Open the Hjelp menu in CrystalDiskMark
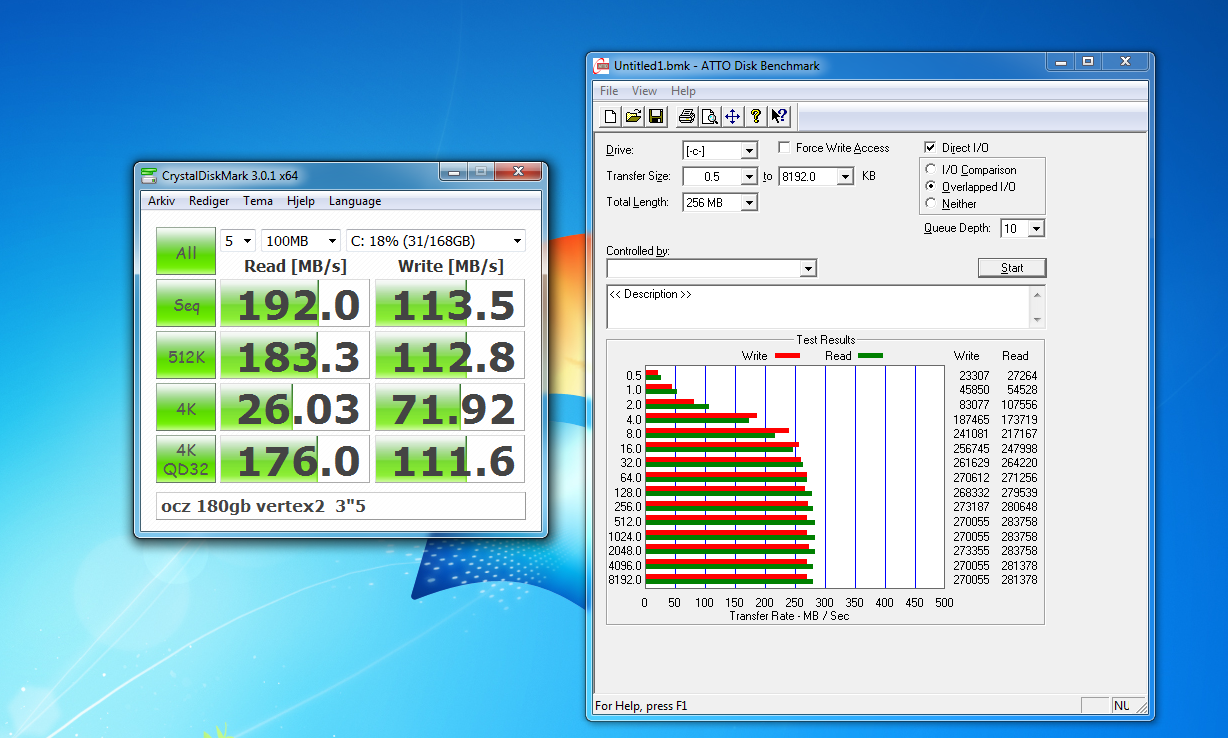The height and width of the screenshot is (738, 1228). click(301, 201)
